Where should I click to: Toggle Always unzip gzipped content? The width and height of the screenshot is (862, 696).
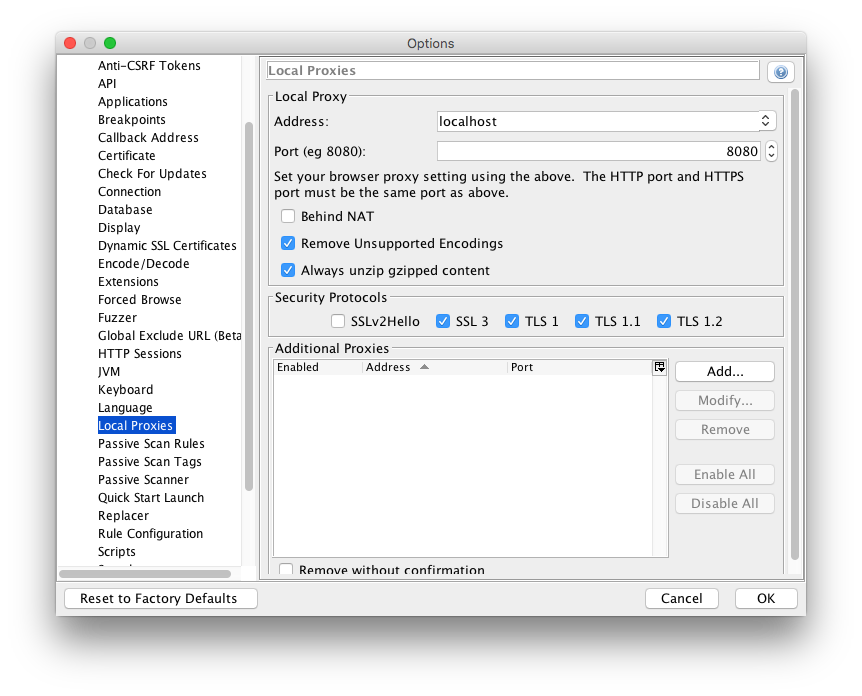(288, 270)
